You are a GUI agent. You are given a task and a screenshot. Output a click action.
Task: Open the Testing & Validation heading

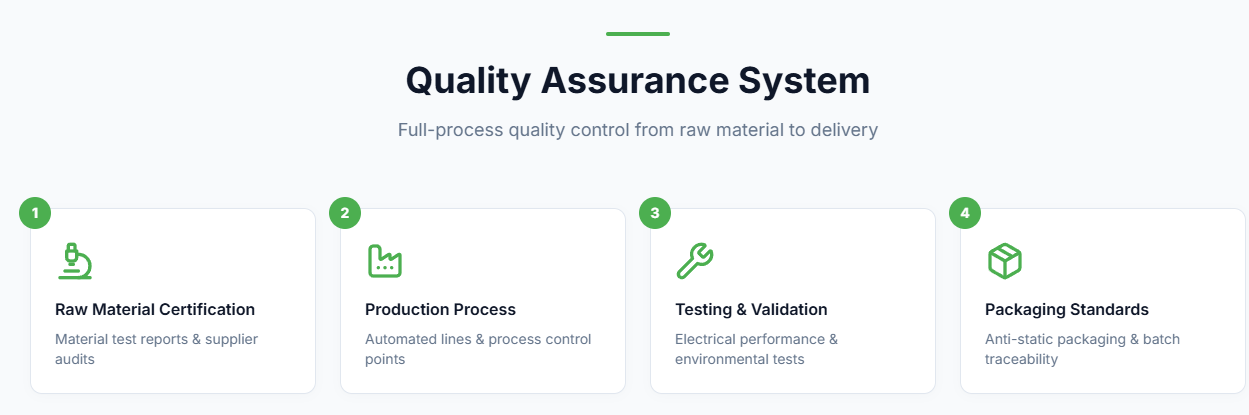pos(751,309)
